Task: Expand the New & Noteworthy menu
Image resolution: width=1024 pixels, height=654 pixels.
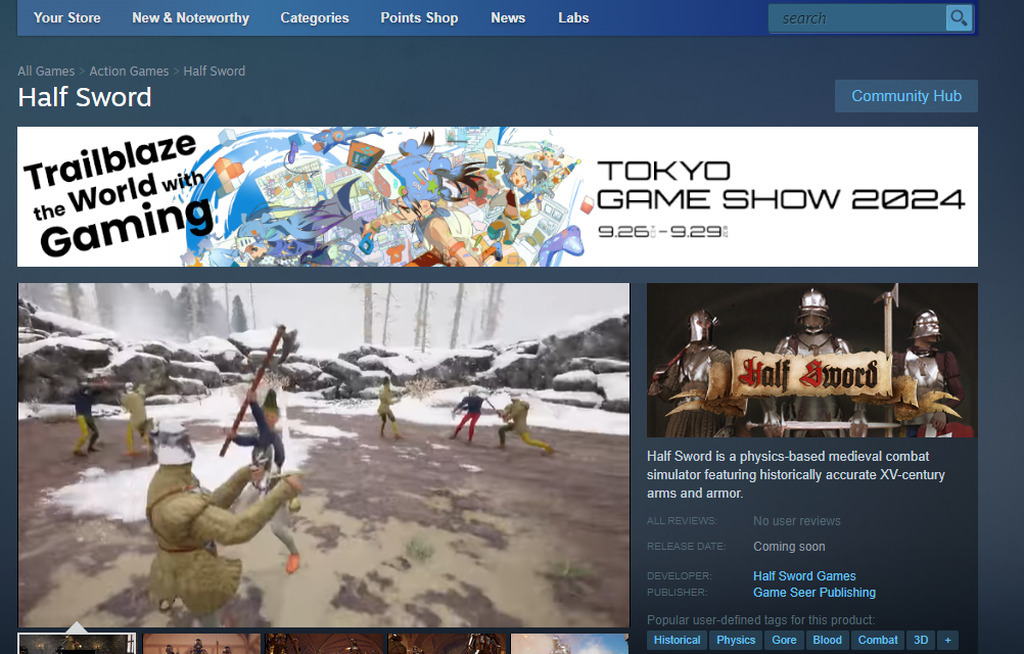Action: (x=190, y=18)
